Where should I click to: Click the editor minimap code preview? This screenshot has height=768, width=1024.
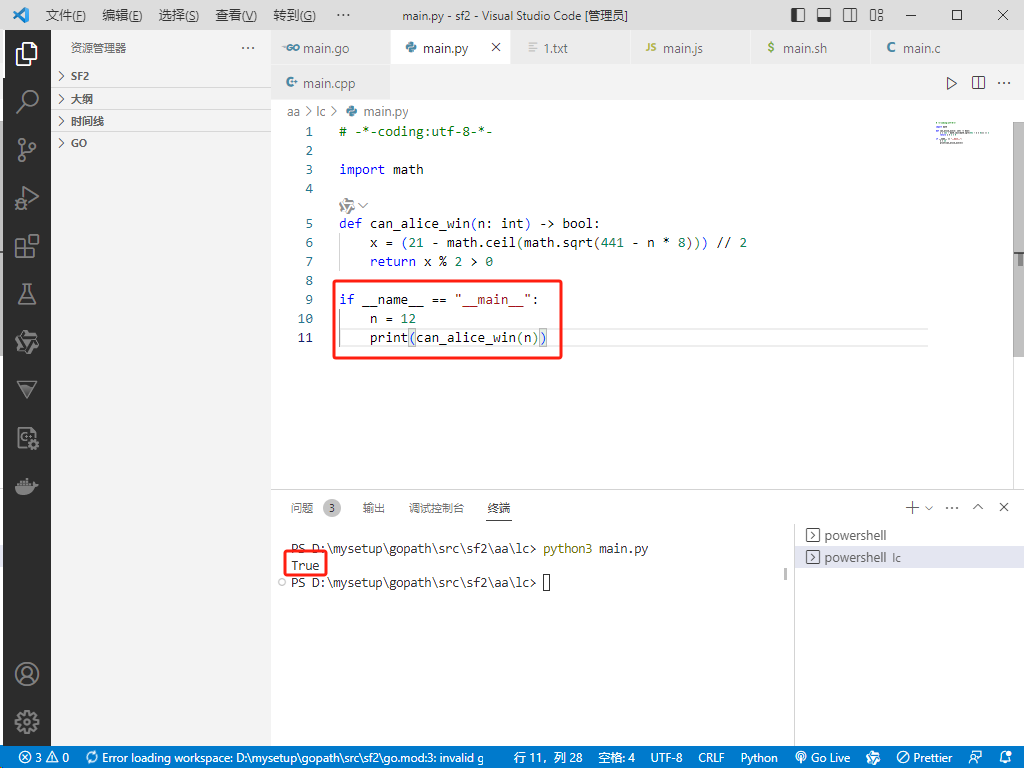[x=963, y=133]
